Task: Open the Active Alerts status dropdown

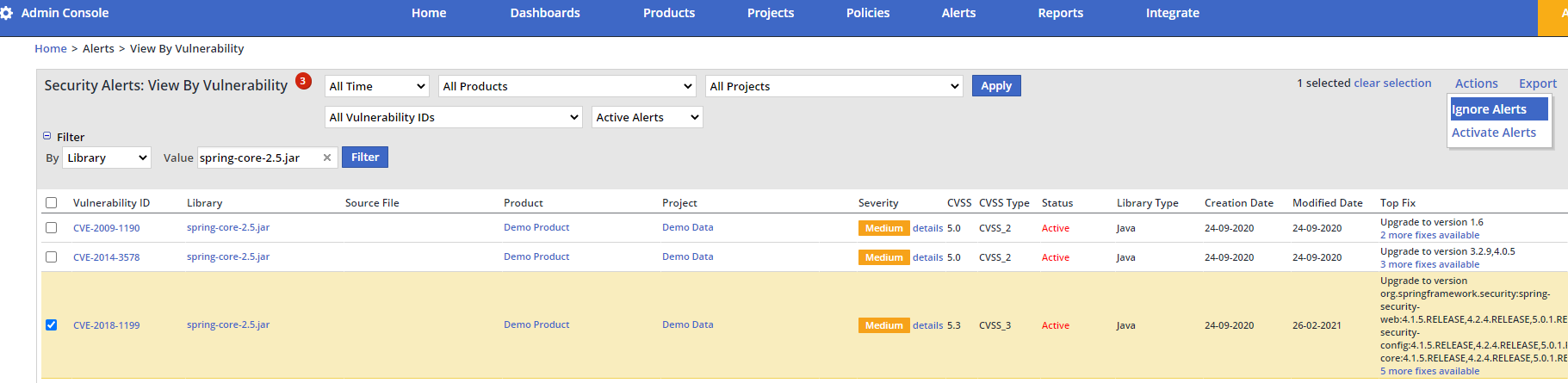Action: coord(647,117)
